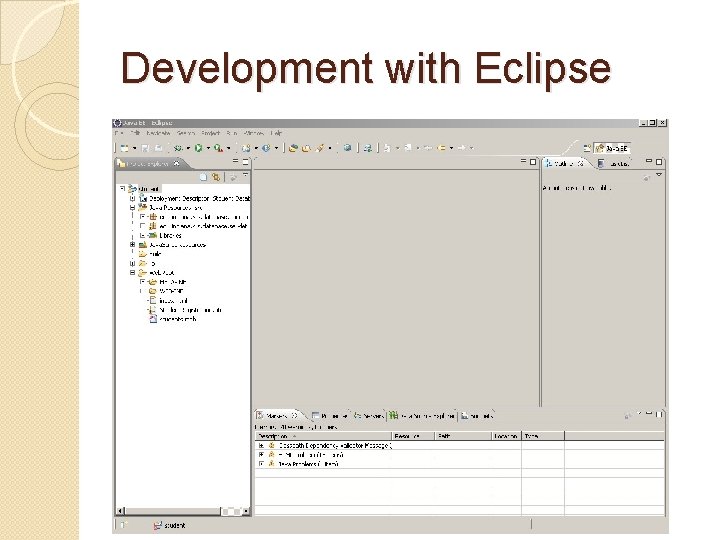The image size is (720, 540).
Task: Click the Open Perspective icon
Action: 587,148
